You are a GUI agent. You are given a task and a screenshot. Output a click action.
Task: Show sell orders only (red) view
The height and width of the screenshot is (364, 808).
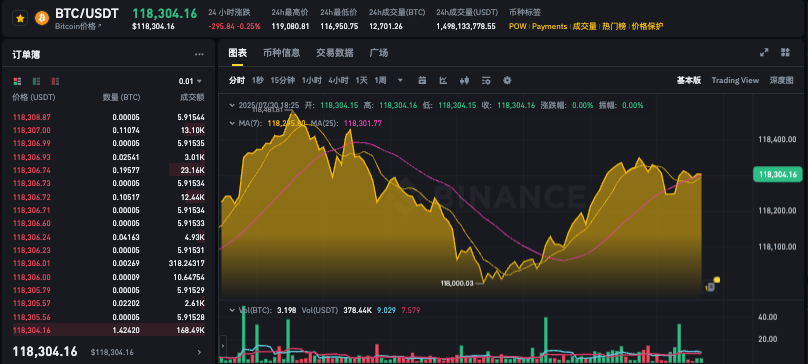coord(55,81)
